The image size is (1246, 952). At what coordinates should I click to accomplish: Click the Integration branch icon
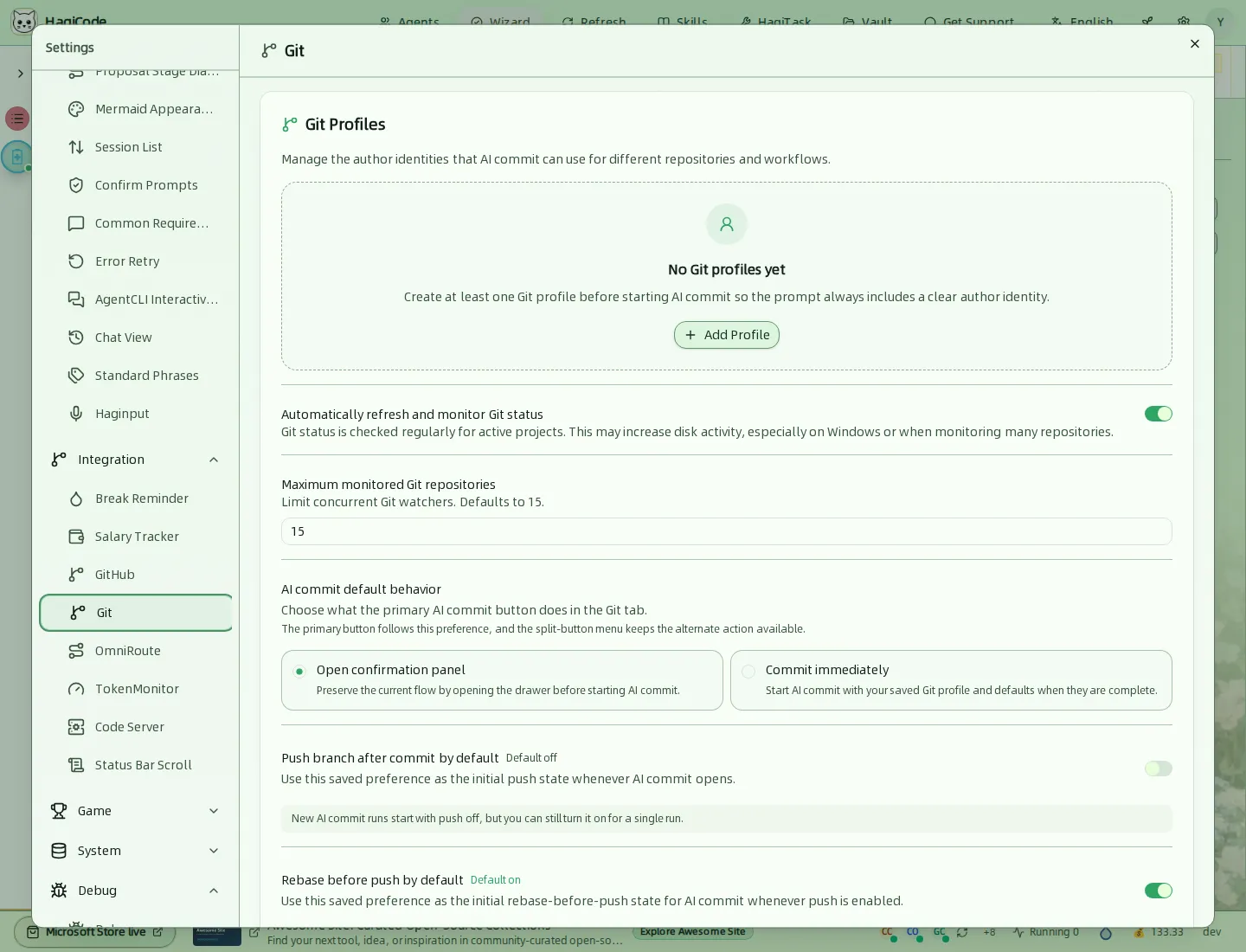point(59,460)
